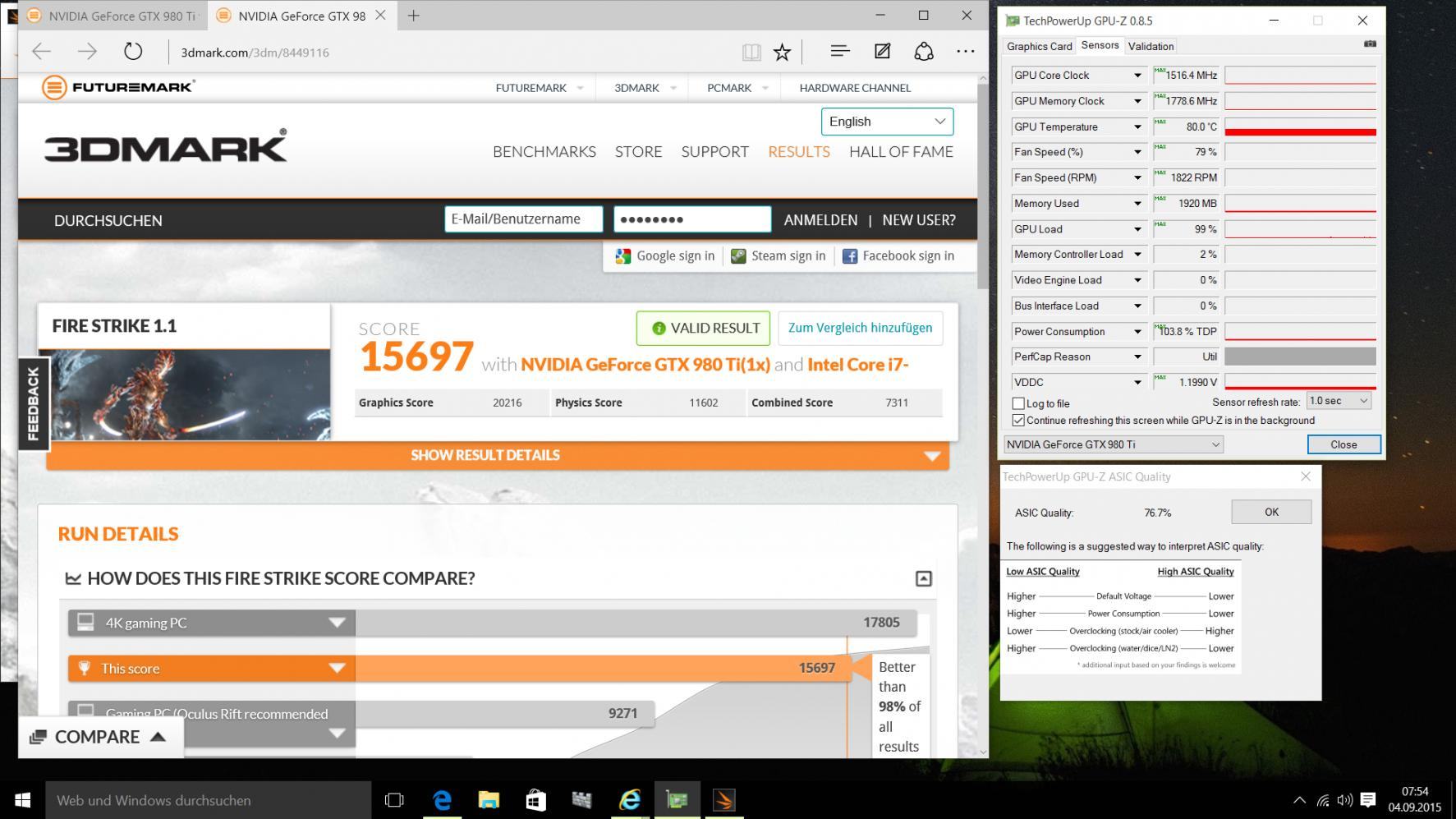This screenshot has width=1456, height=819.
Task: Launch Edge from the taskbar
Action: coord(442,800)
